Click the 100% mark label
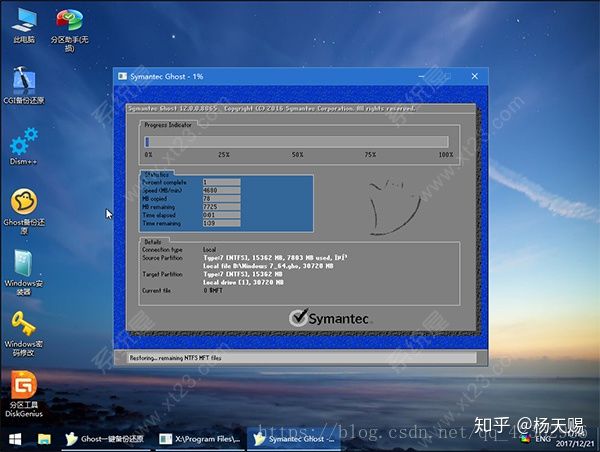This screenshot has height=452, width=600. [x=446, y=155]
